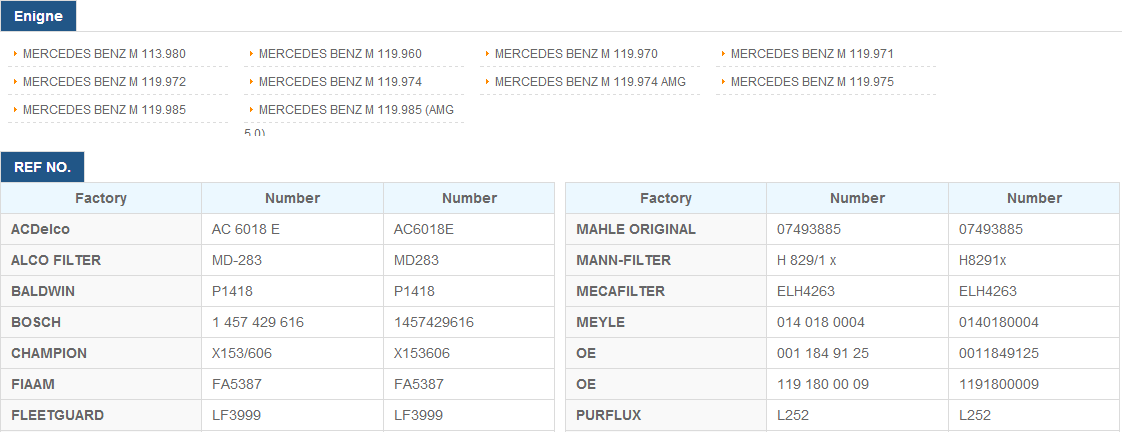Image resolution: width=1123 pixels, height=432 pixels.
Task: Click the MERCEDES BENZ M 119.971 link
Action: [812, 54]
